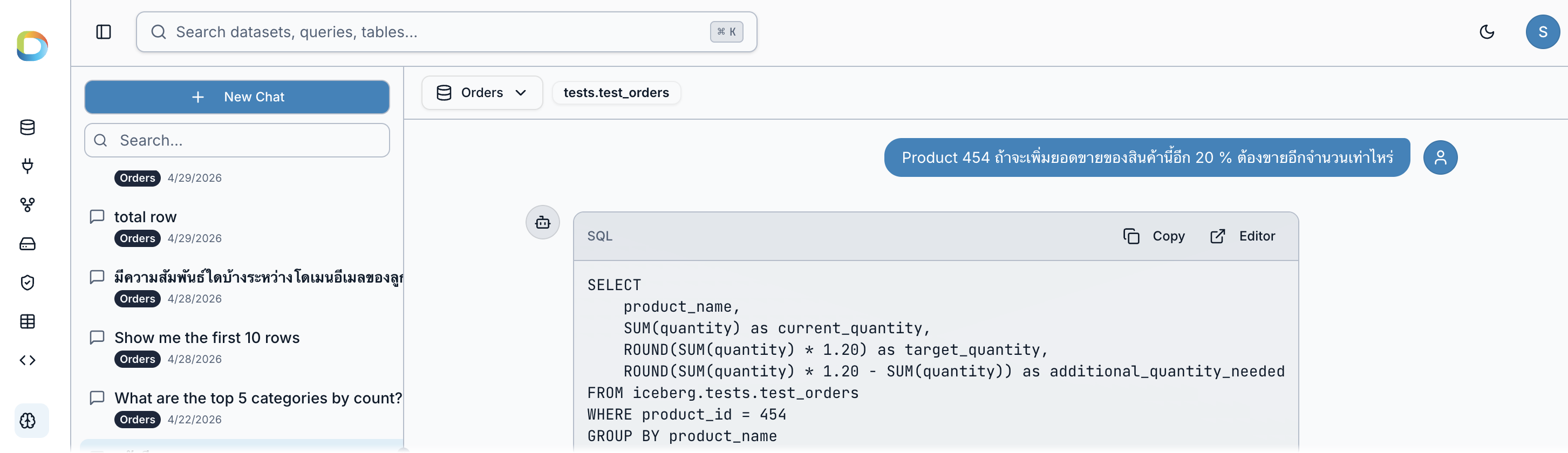Click the user message about Product 454
The height and width of the screenshot is (453, 1568).
pos(1147,157)
